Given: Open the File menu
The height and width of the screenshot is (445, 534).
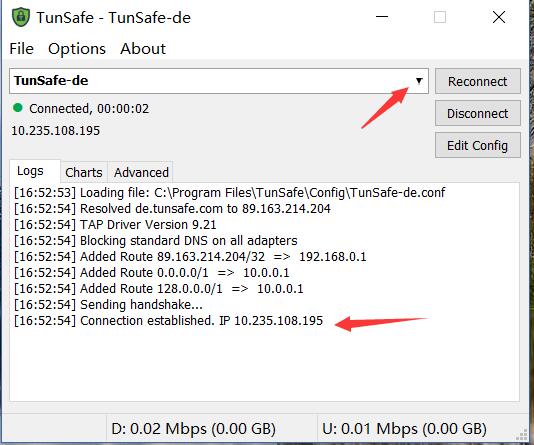Looking at the screenshot, I should coord(21,49).
